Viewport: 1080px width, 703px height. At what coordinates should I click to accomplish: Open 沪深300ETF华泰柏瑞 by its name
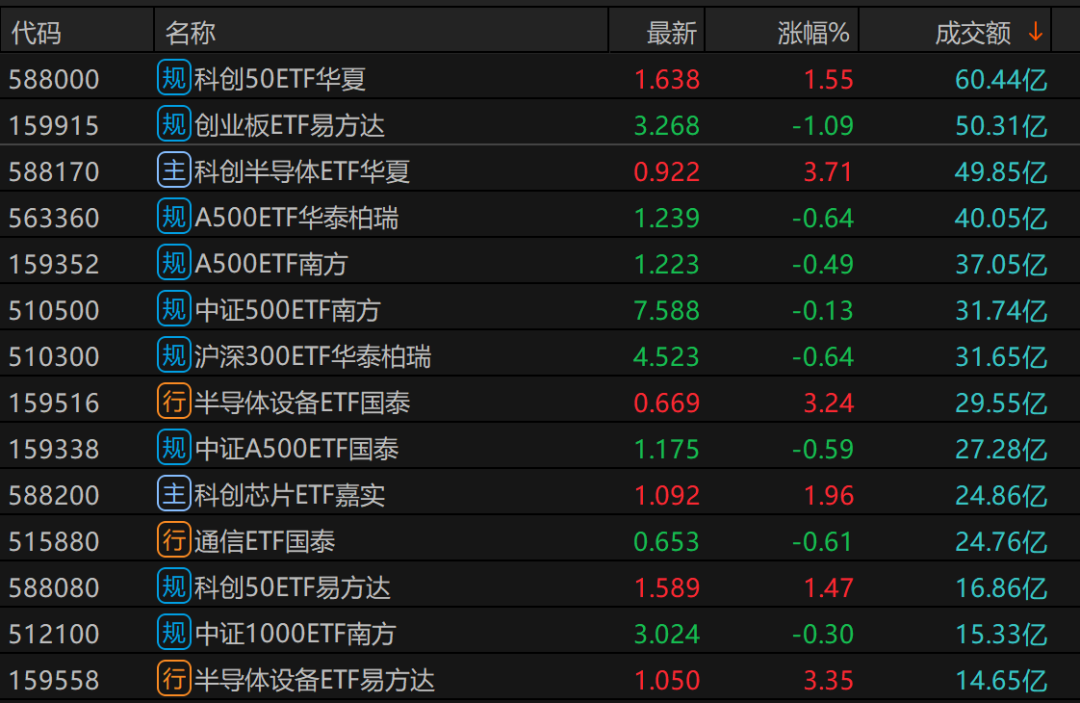coord(313,357)
